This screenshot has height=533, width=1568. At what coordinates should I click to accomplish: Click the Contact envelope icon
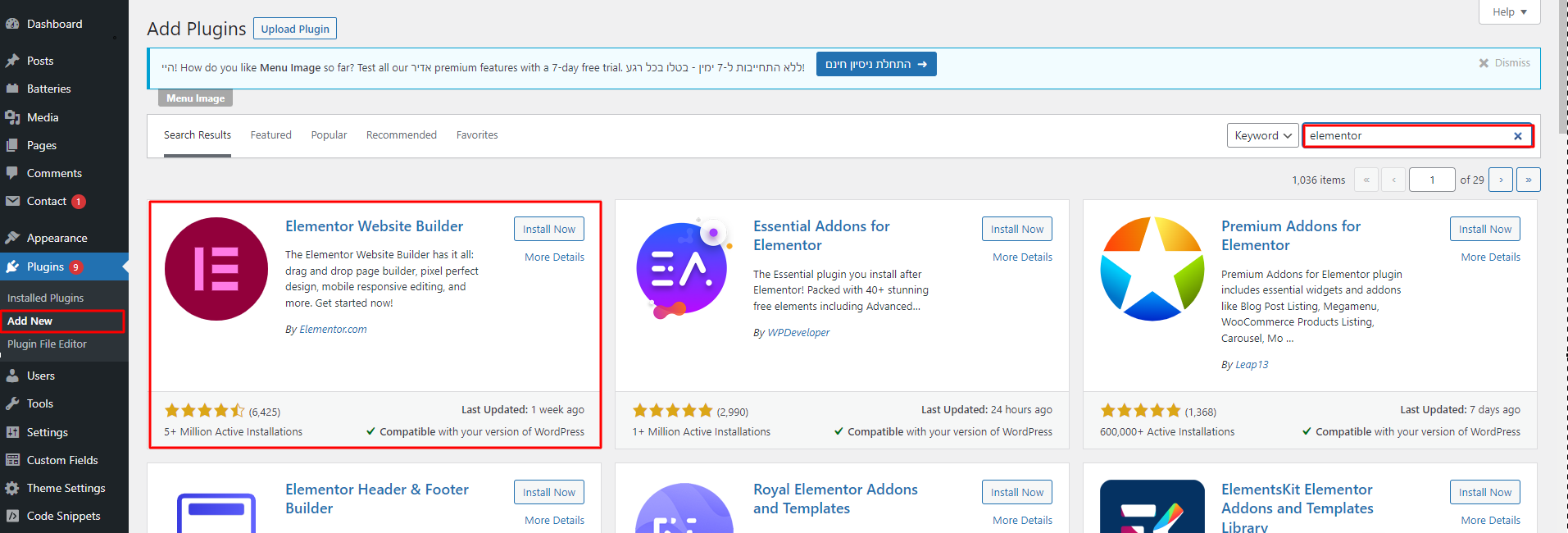click(12, 201)
